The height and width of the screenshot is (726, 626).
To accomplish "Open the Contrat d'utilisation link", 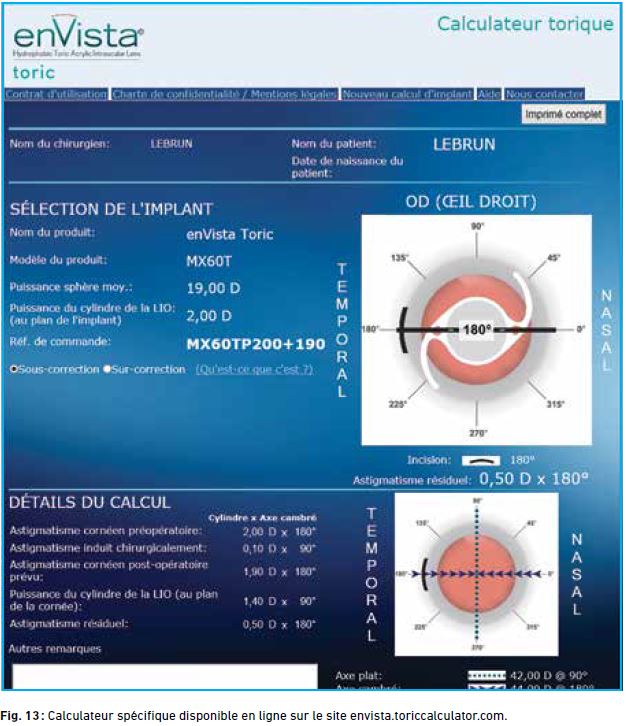I will (x=56, y=94).
